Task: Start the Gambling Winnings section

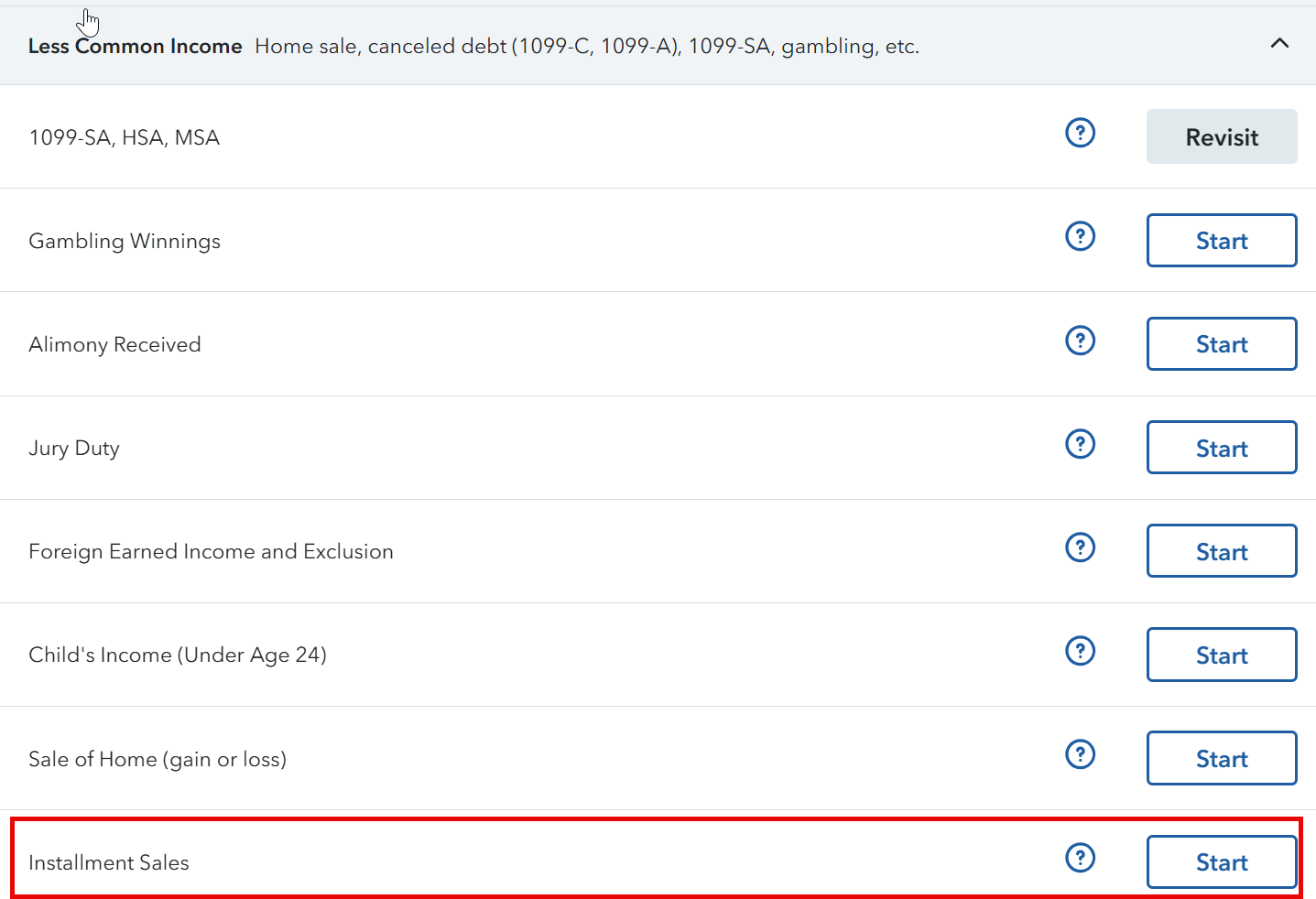Action: tap(1221, 241)
